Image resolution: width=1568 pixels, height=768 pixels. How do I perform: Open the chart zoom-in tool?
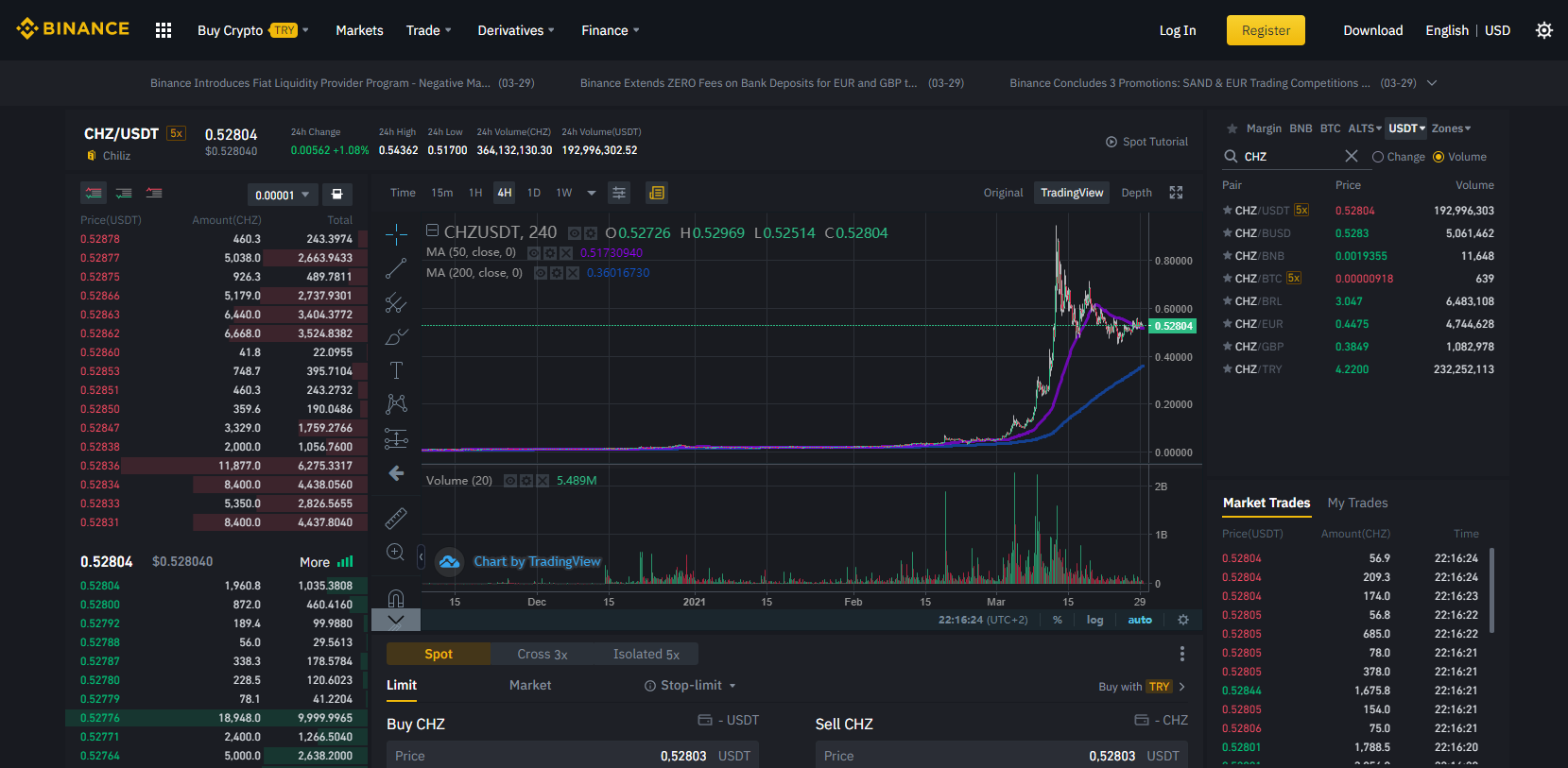[x=396, y=552]
